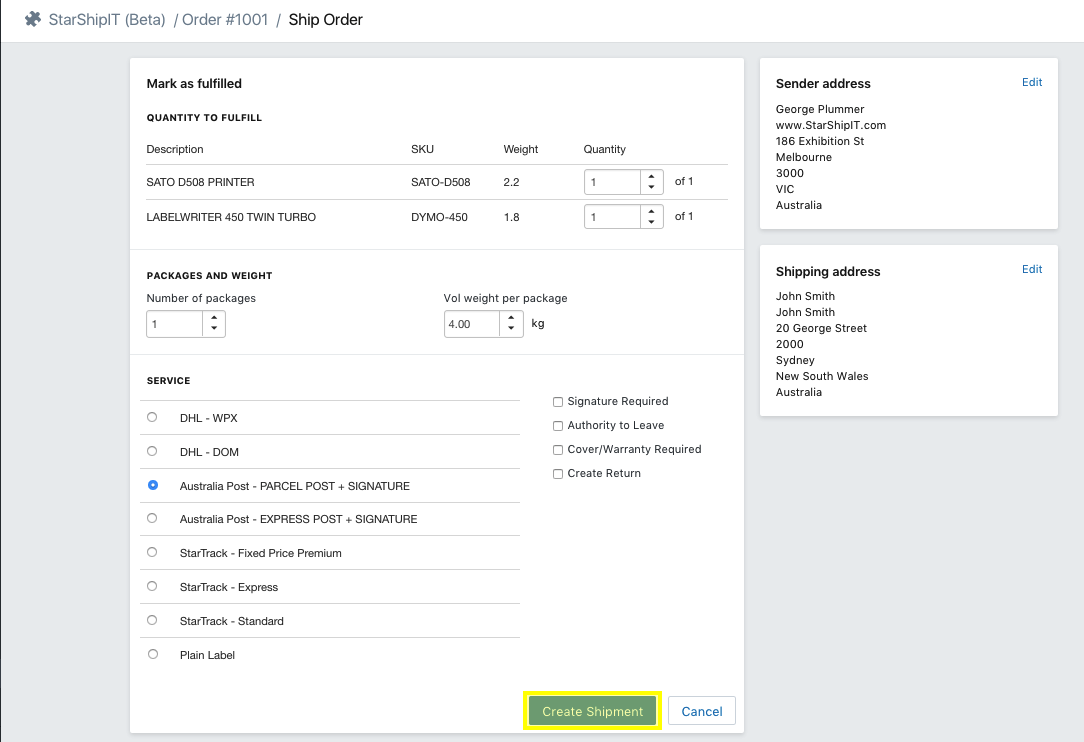This screenshot has width=1084, height=742.
Task: Increase the Vol weight per package
Action: (511, 318)
